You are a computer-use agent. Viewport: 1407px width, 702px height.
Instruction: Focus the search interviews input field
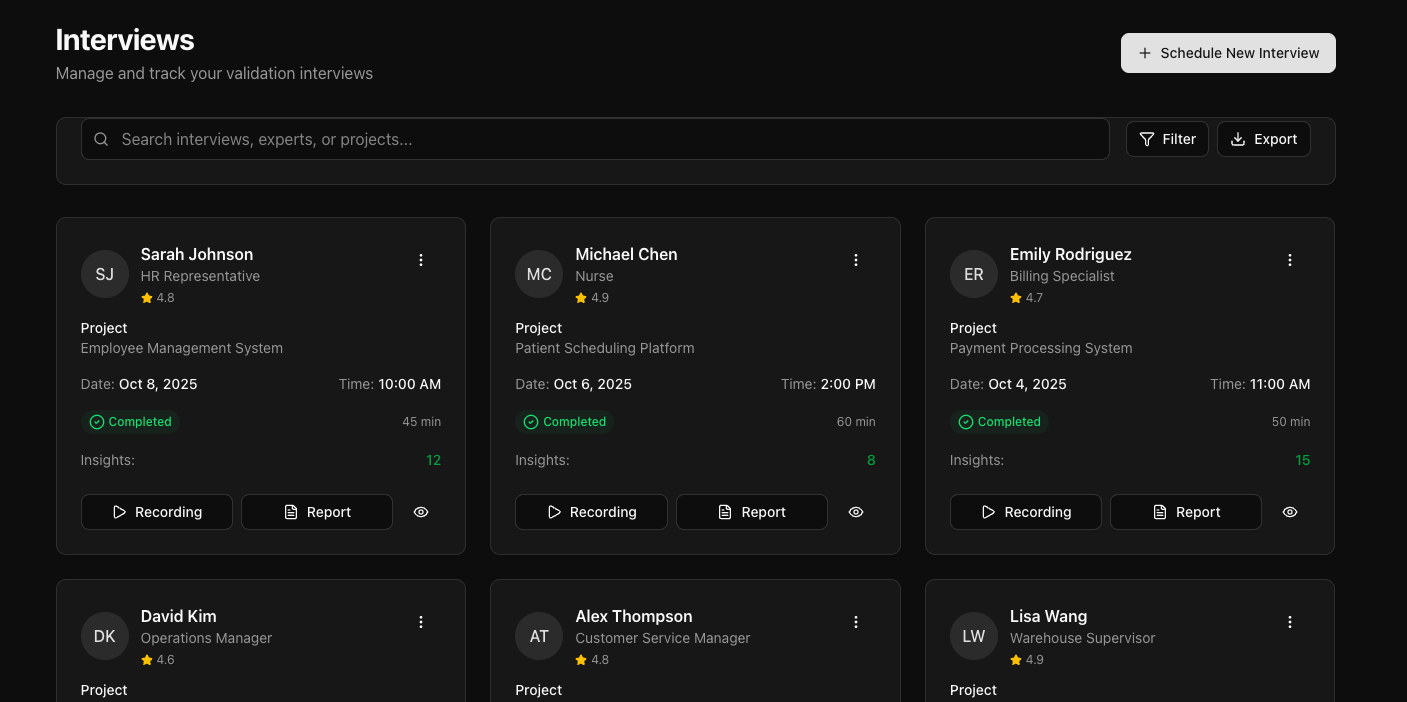point(595,139)
